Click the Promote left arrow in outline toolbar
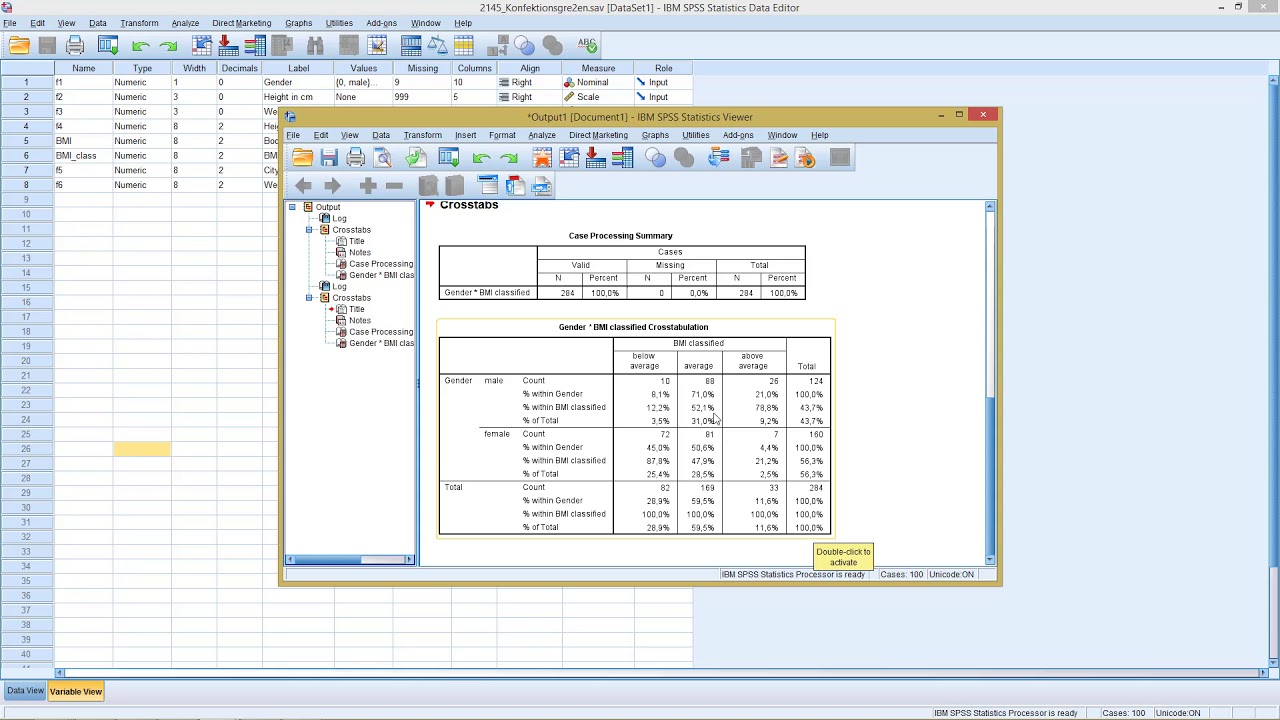 click(304, 186)
